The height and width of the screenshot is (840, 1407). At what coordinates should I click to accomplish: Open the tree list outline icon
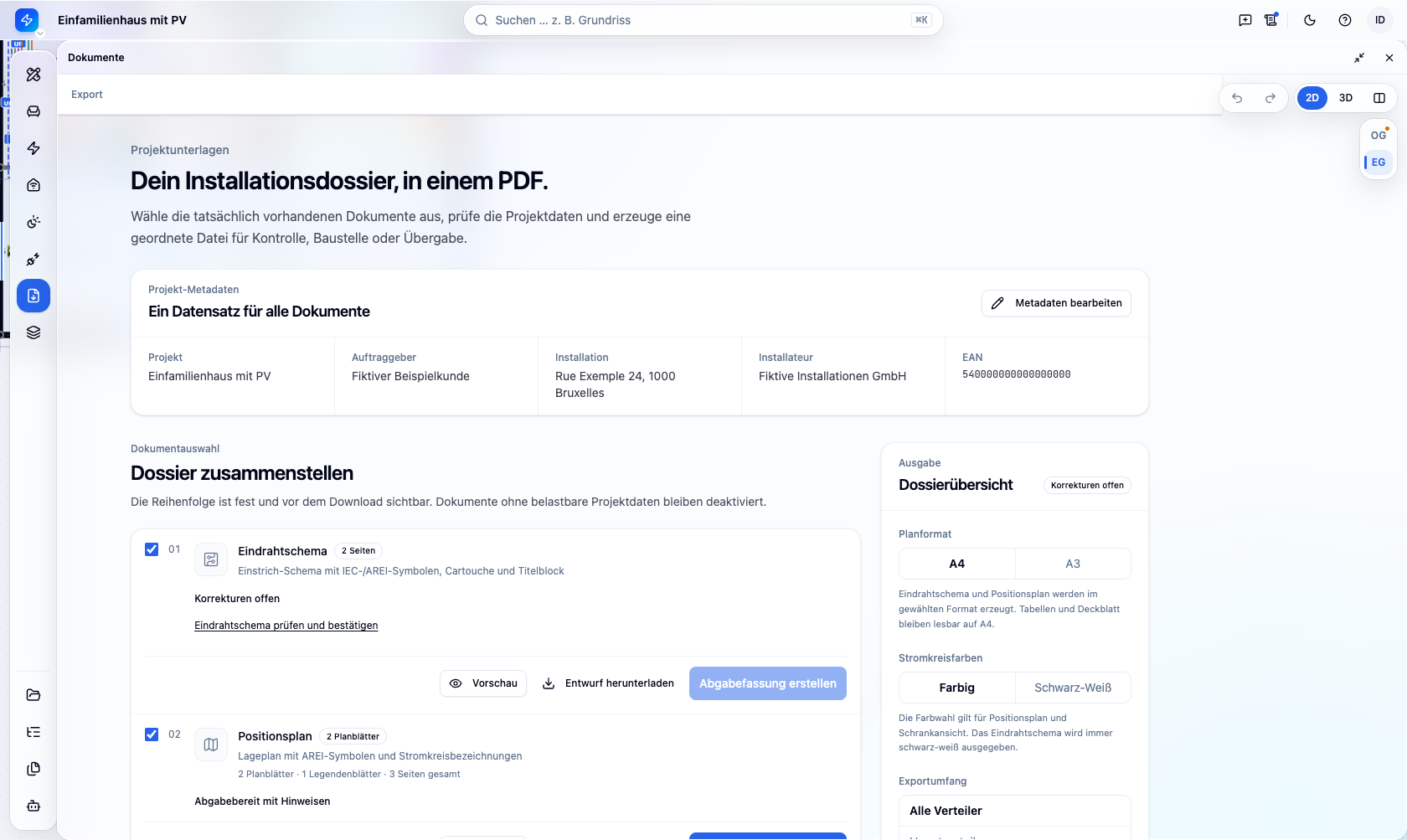tap(33, 732)
